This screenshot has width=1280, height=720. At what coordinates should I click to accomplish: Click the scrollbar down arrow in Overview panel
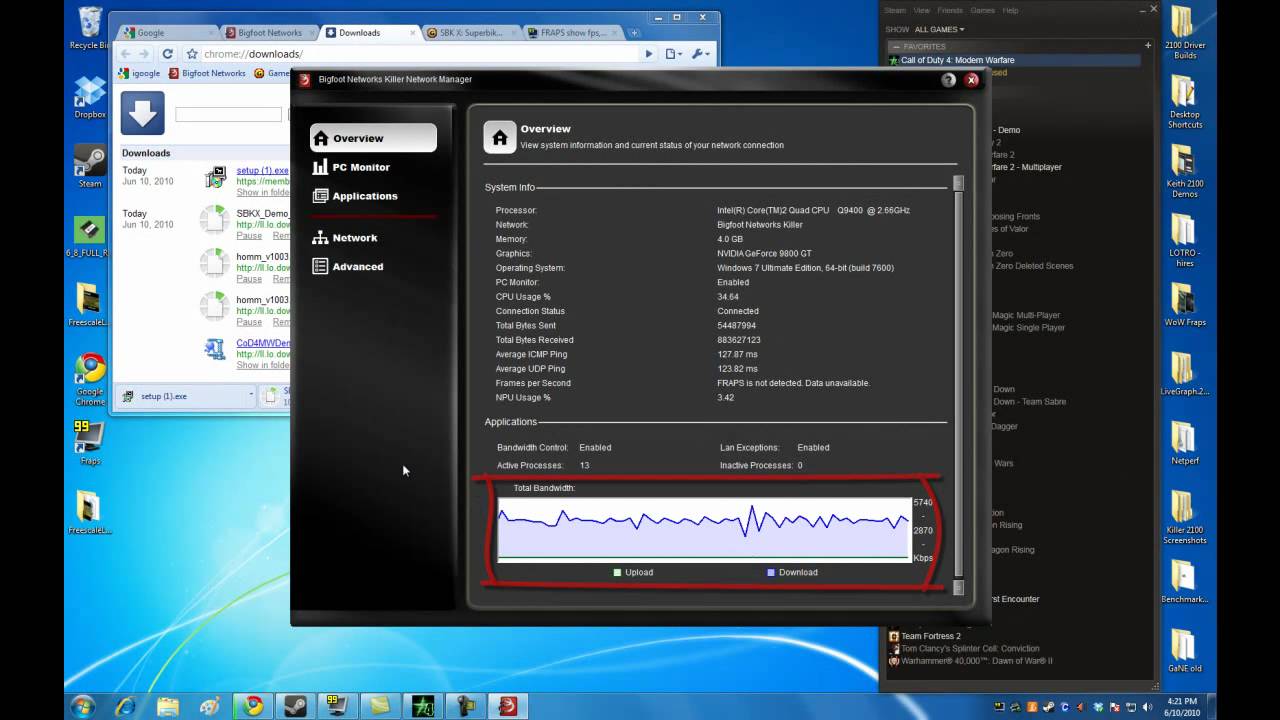click(x=958, y=588)
